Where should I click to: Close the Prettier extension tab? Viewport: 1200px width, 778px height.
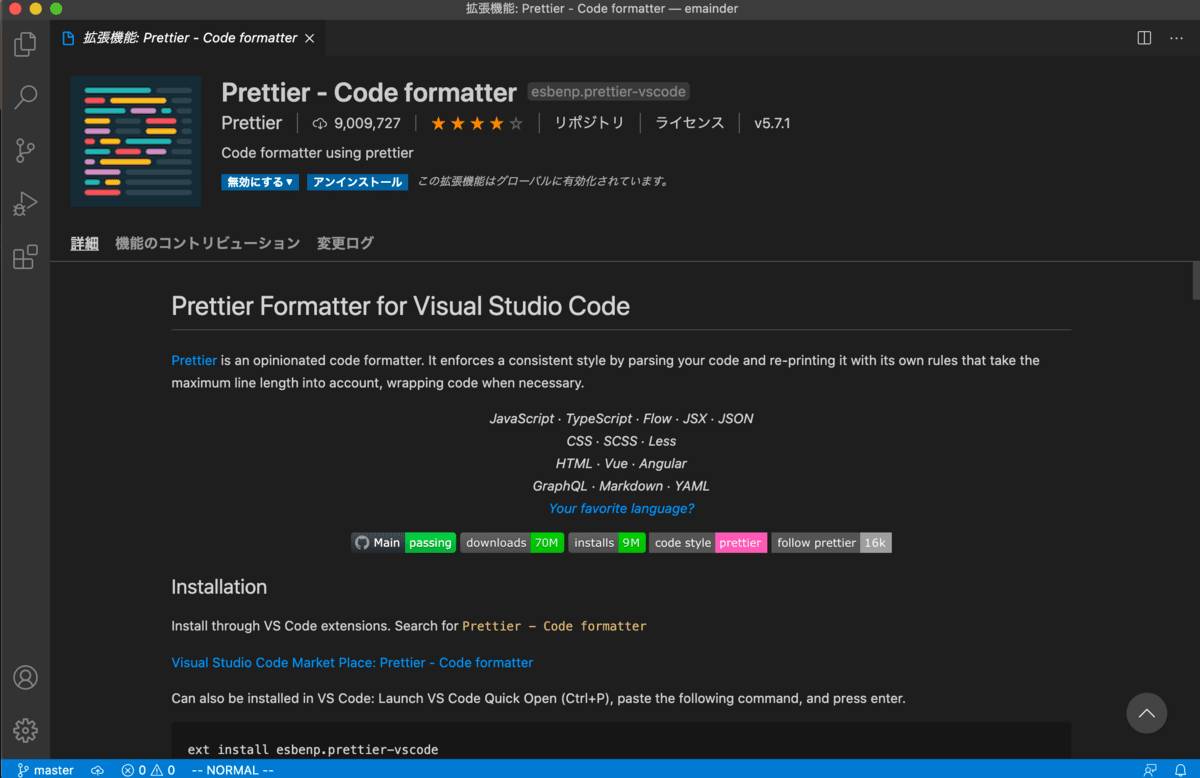[309, 38]
